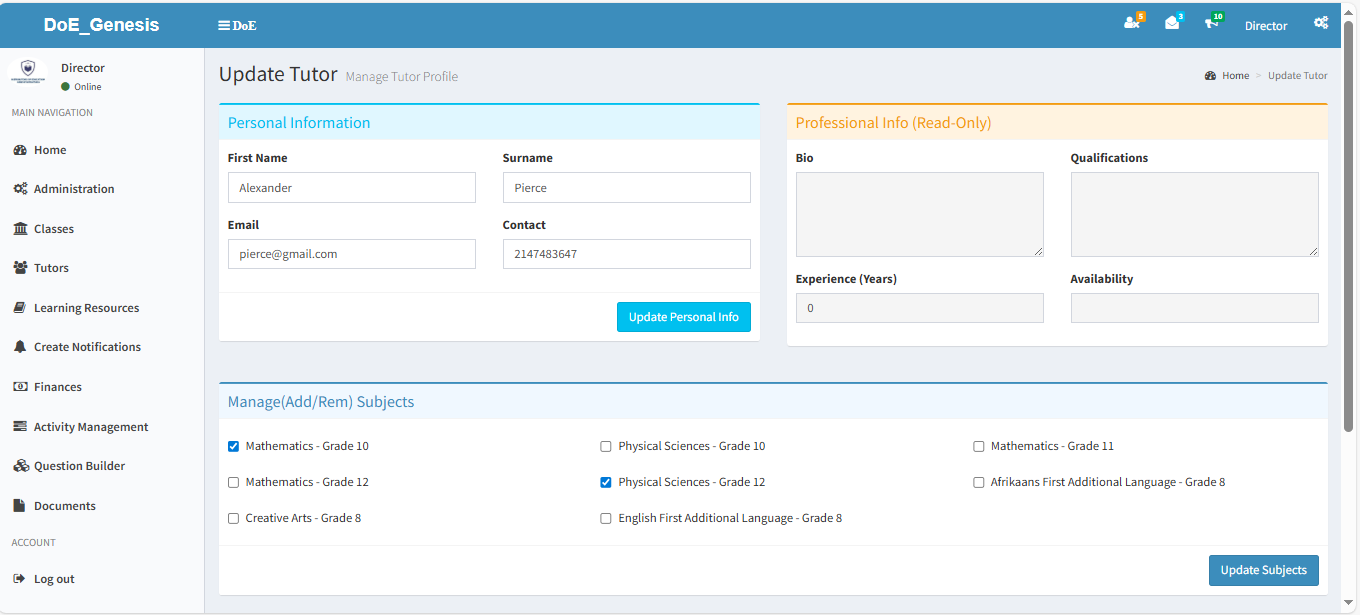
Task: Open the megaphone announcements icon with badge 10
Action: click(x=1212, y=23)
